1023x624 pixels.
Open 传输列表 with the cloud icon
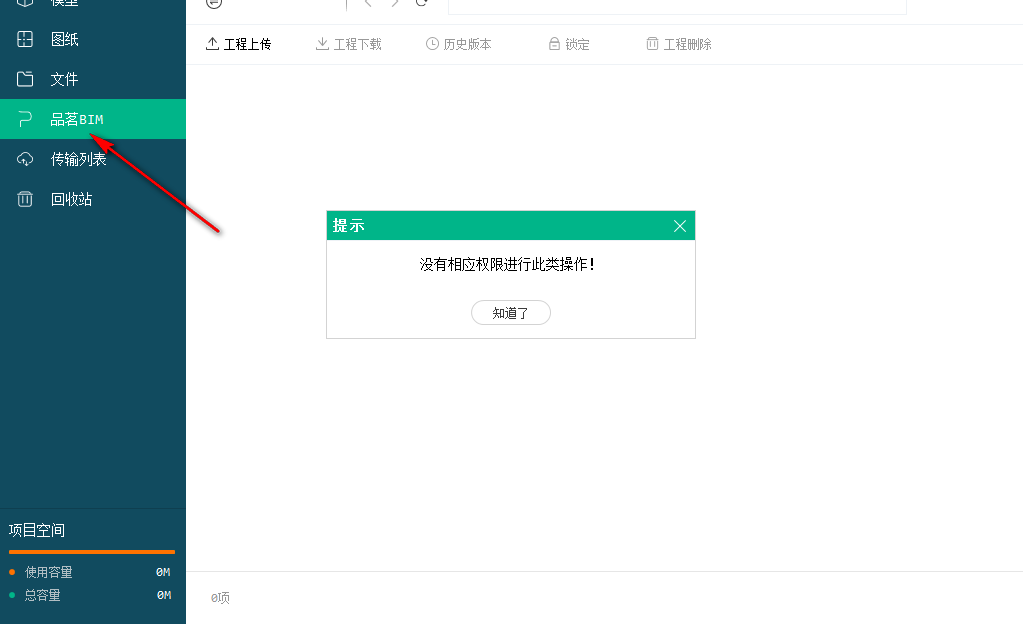(24, 158)
